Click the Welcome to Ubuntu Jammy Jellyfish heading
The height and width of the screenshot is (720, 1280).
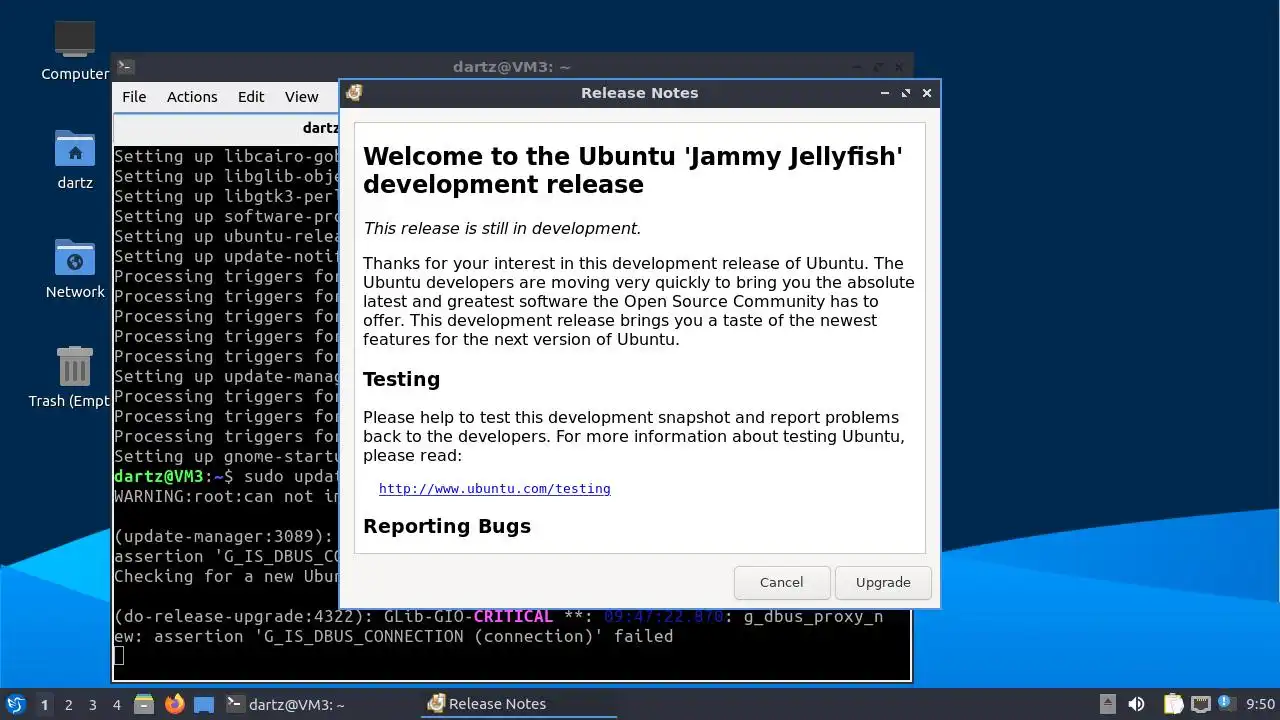pos(633,170)
